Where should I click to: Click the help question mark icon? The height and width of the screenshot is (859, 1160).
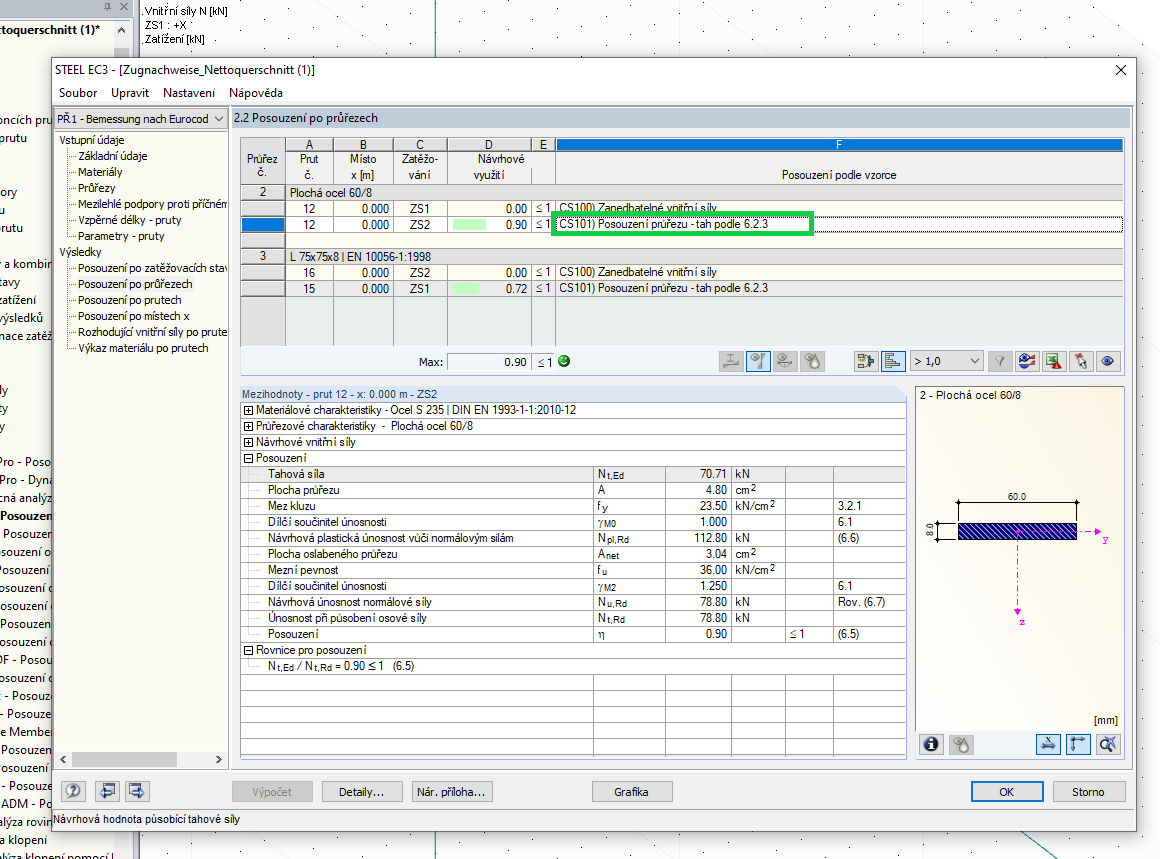click(73, 791)
